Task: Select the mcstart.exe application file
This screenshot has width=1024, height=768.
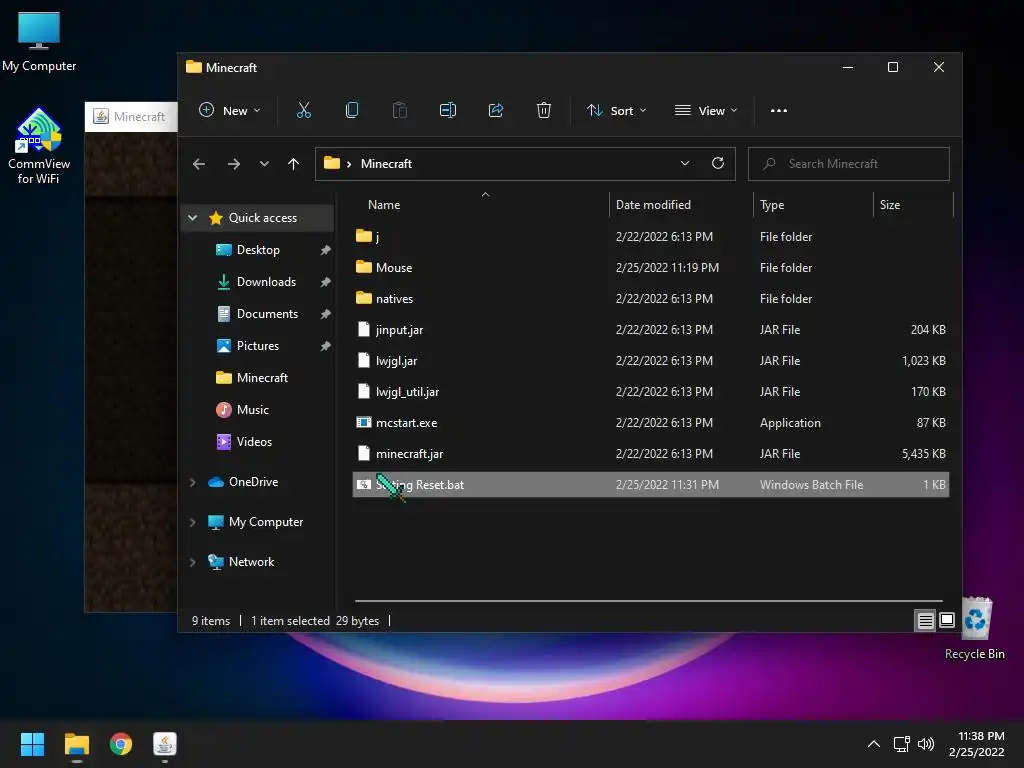Action: 650,423
